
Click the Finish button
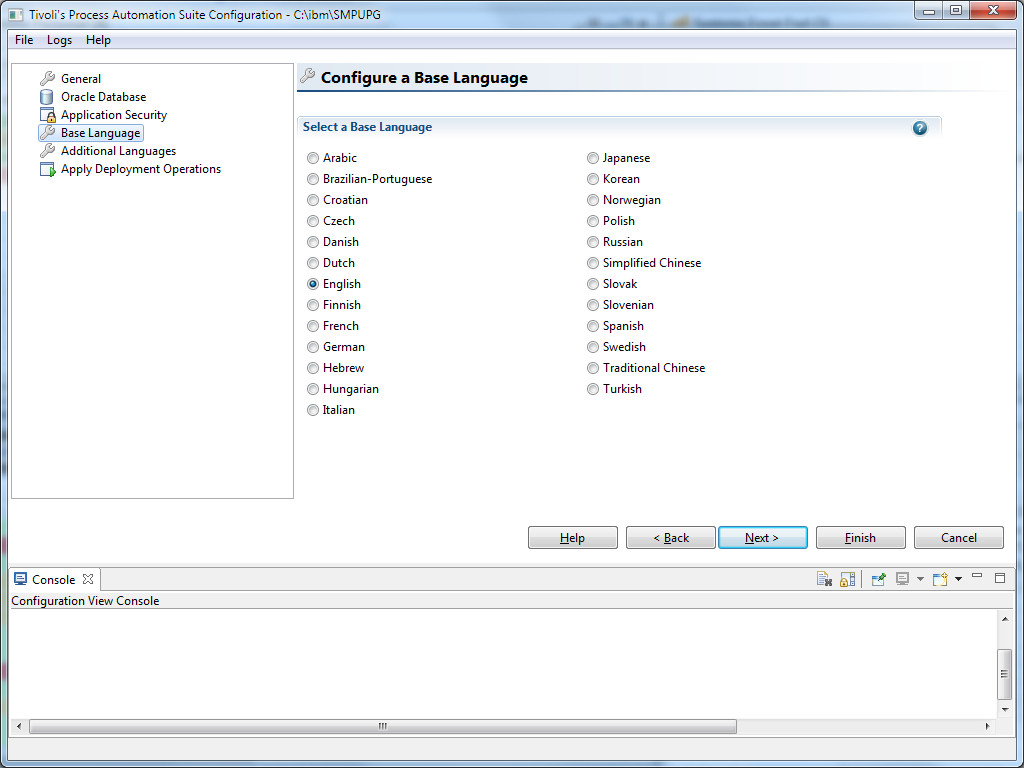click(x=861, y=537)
